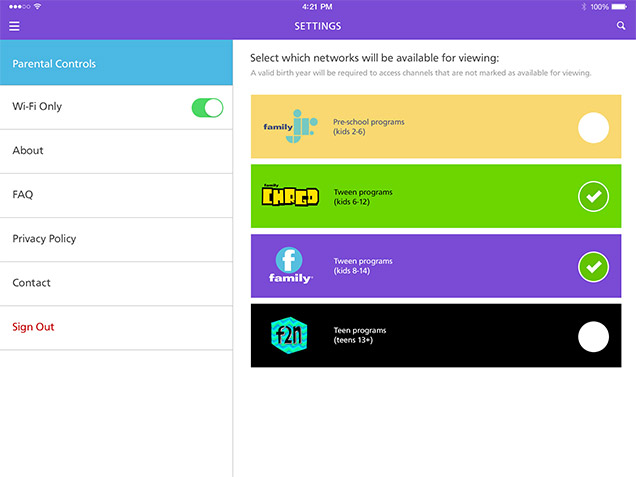
Task: Tap the red Sign Out link
Action: [33, 327]
